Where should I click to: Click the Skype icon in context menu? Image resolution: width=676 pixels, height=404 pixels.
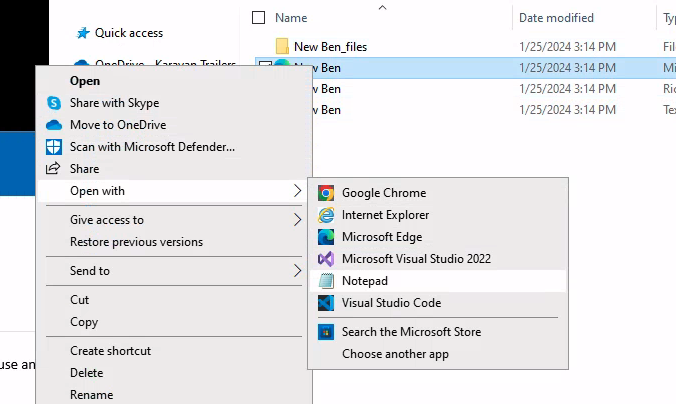[x=54, y=103]
